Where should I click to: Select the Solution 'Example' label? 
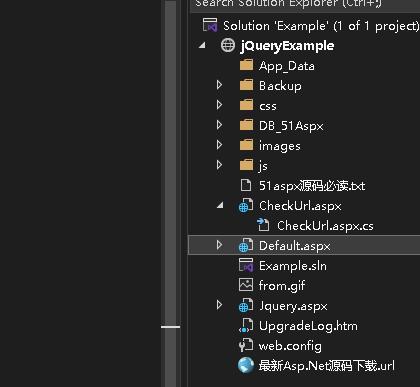(x=321, y=26)
